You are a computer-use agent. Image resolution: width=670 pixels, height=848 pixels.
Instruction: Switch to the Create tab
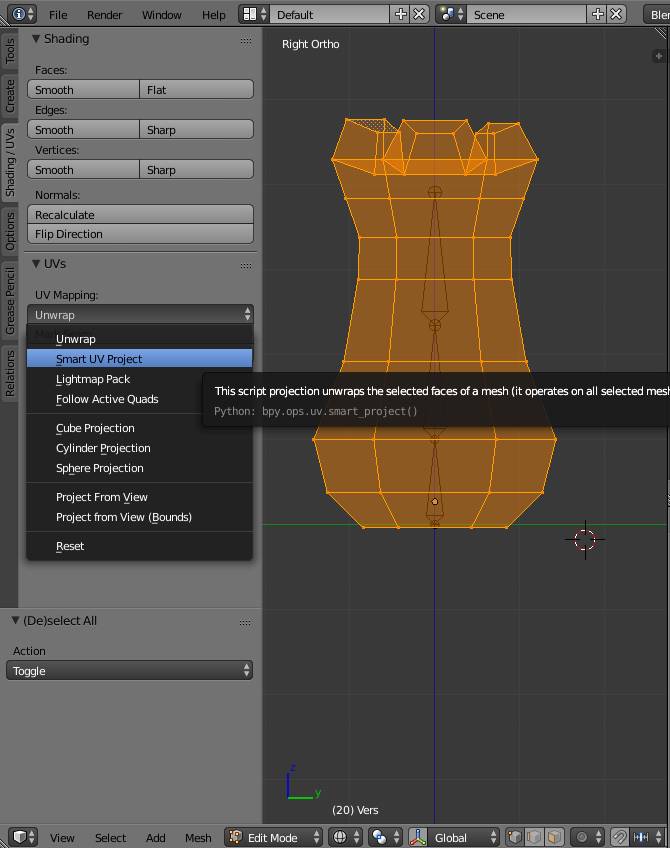tap(9, 96)
